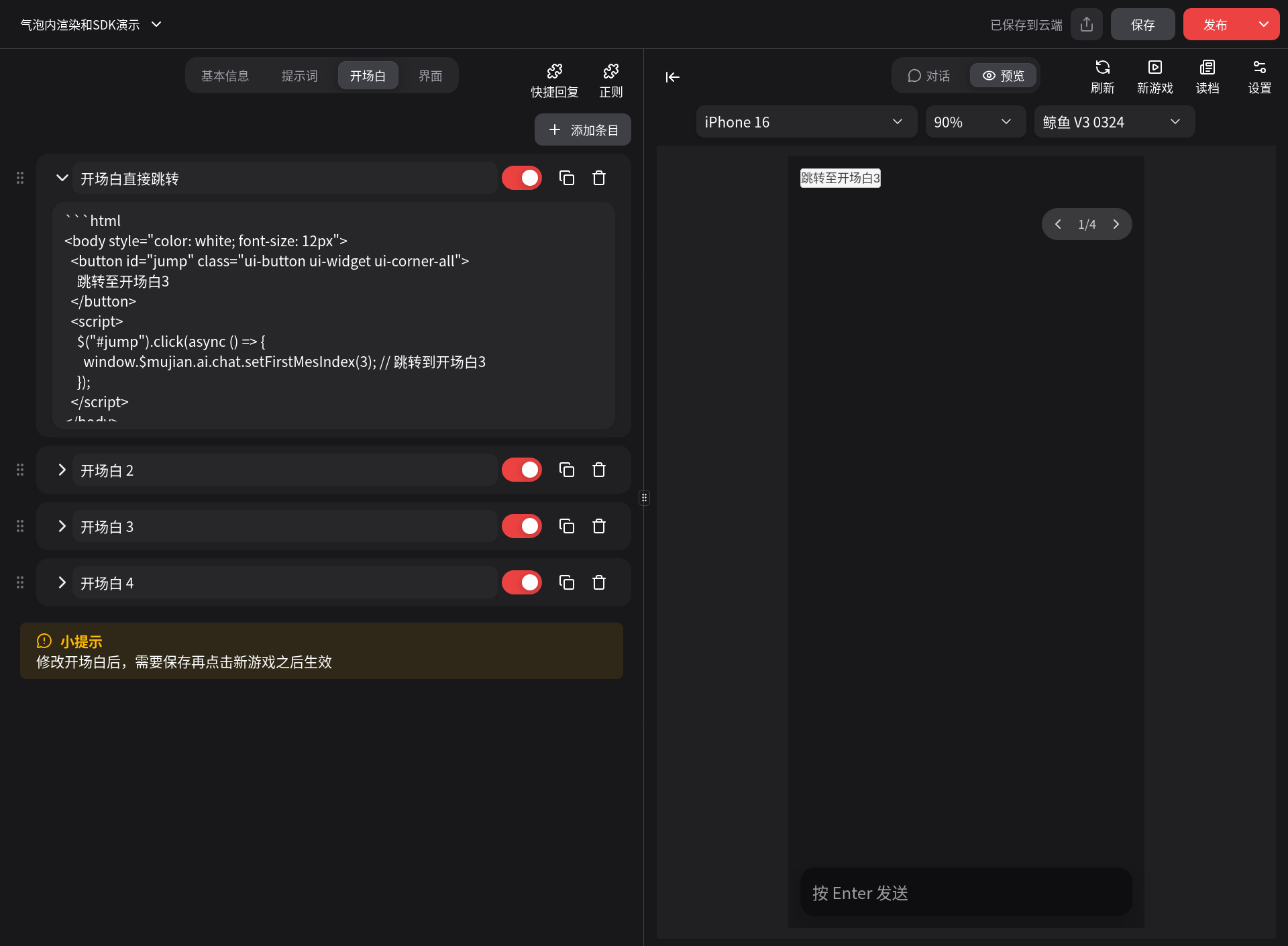Disable the 开场白直接跳转 entry toggle
Image resolution: width=1288 pixels, height=946 pixels.
[522, 178]
